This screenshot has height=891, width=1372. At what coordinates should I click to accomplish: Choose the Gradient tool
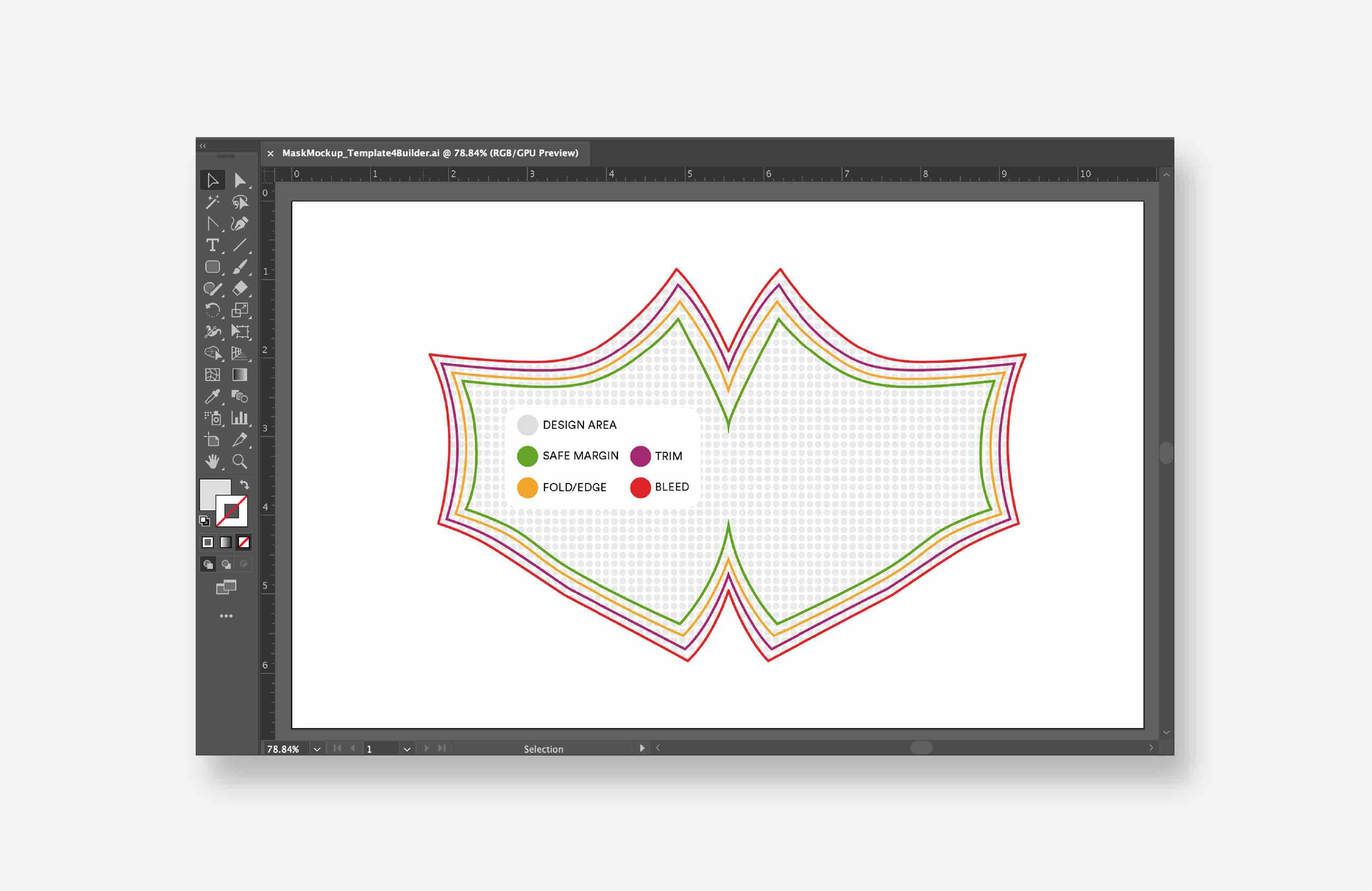(240, 375)
